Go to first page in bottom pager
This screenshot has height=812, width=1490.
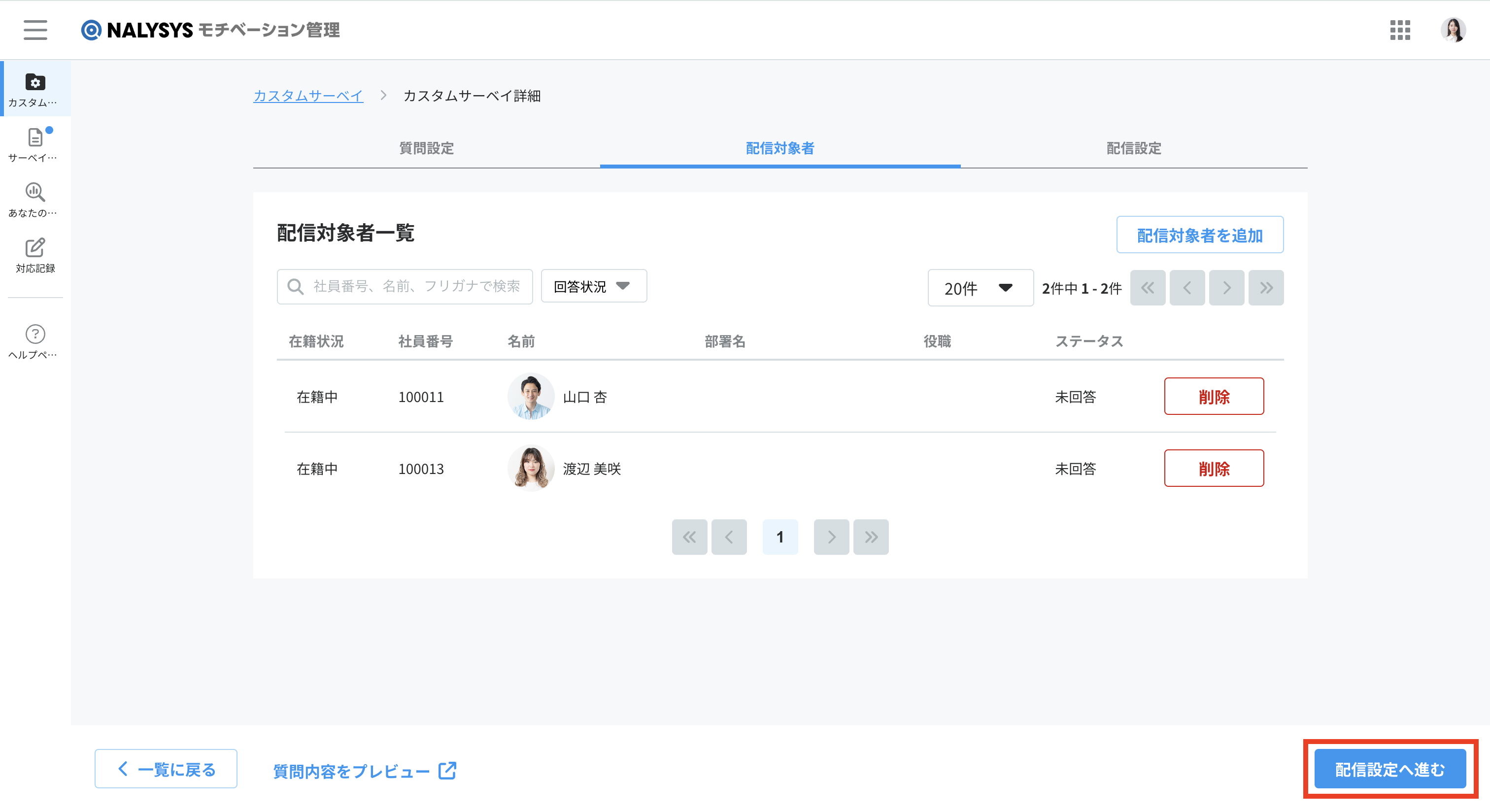coord(689,537)
